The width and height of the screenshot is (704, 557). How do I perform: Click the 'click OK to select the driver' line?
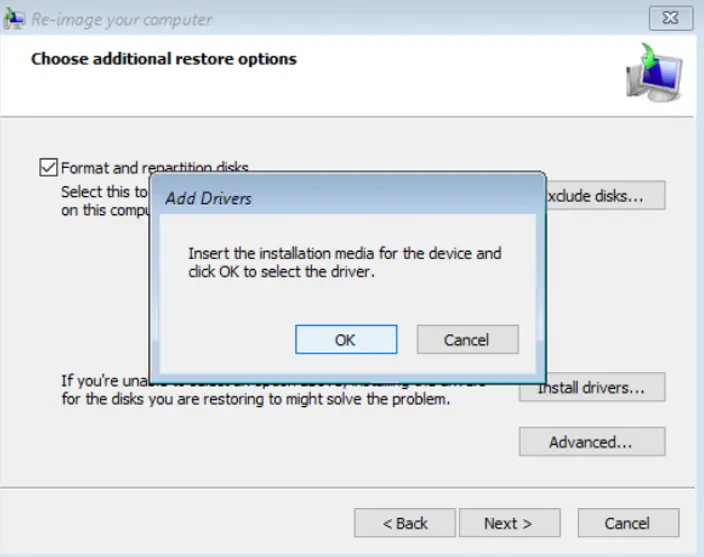(281, 271)
